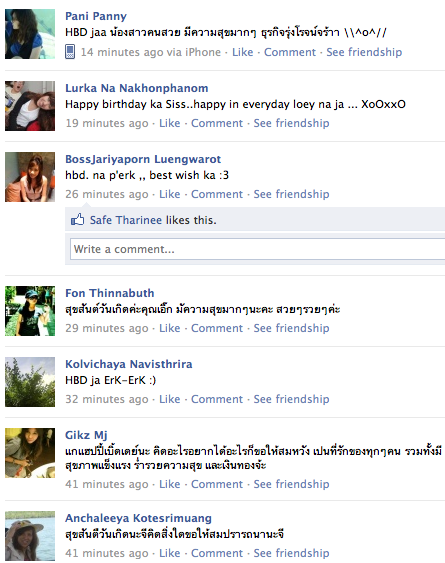Image resolution: width=445 pixels, height=563 pixels.
Task: Open Gikz Mj's profile picture
Action: coord(30,453)
